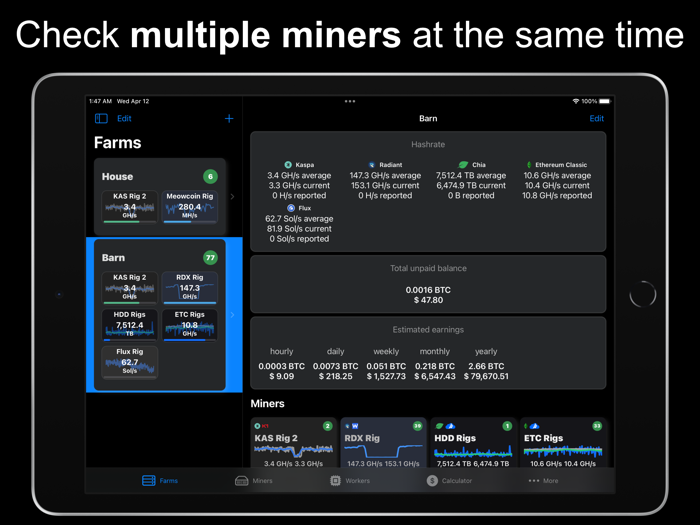The image size is (700, 525).
Task: Open the three-dot multitasking menu
Action: (350, 101)
